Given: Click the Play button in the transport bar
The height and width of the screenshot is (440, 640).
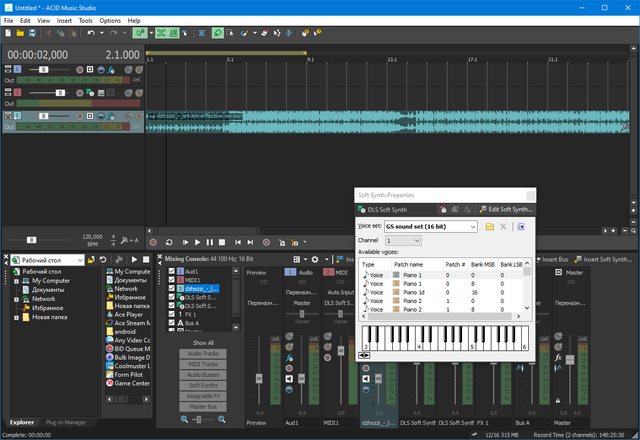Looking at the screenshot, I should click(198, 242).
